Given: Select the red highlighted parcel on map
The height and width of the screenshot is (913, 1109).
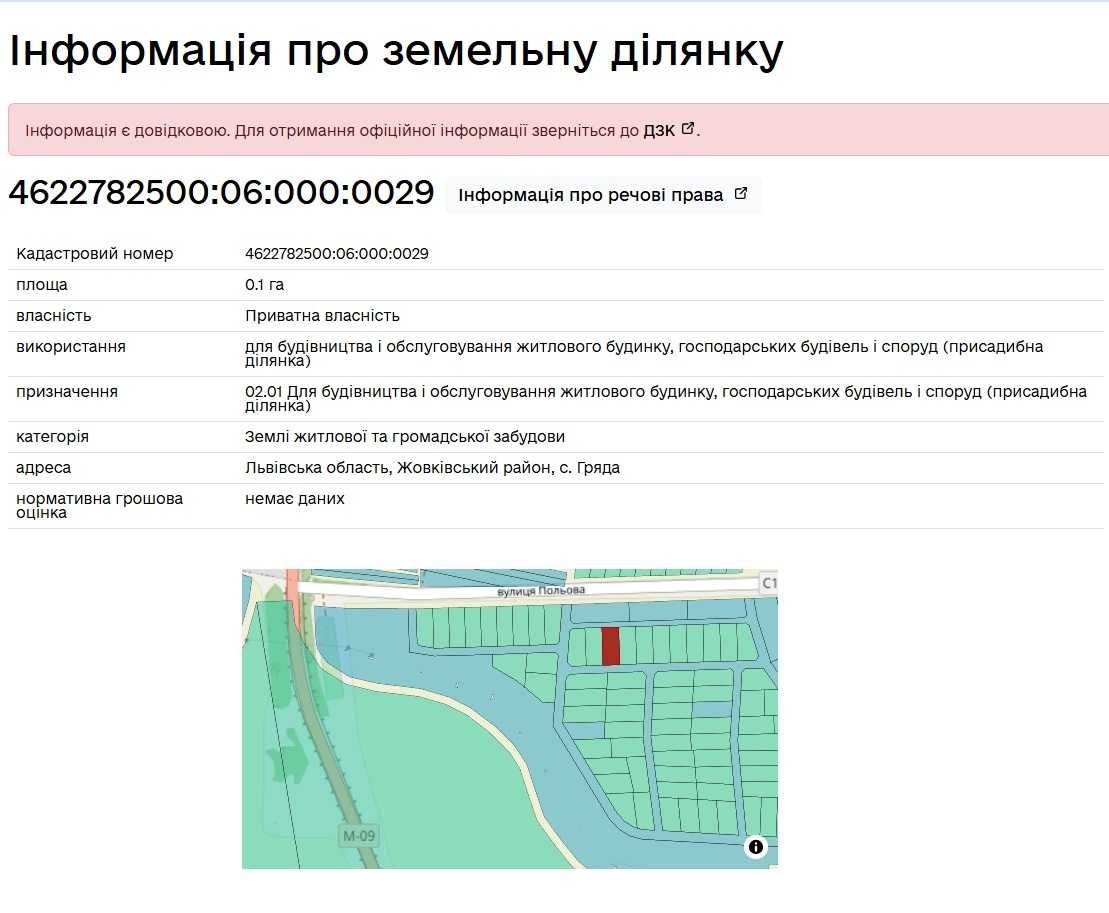Looking at the screenshot, I should click(x=610, y=646).
